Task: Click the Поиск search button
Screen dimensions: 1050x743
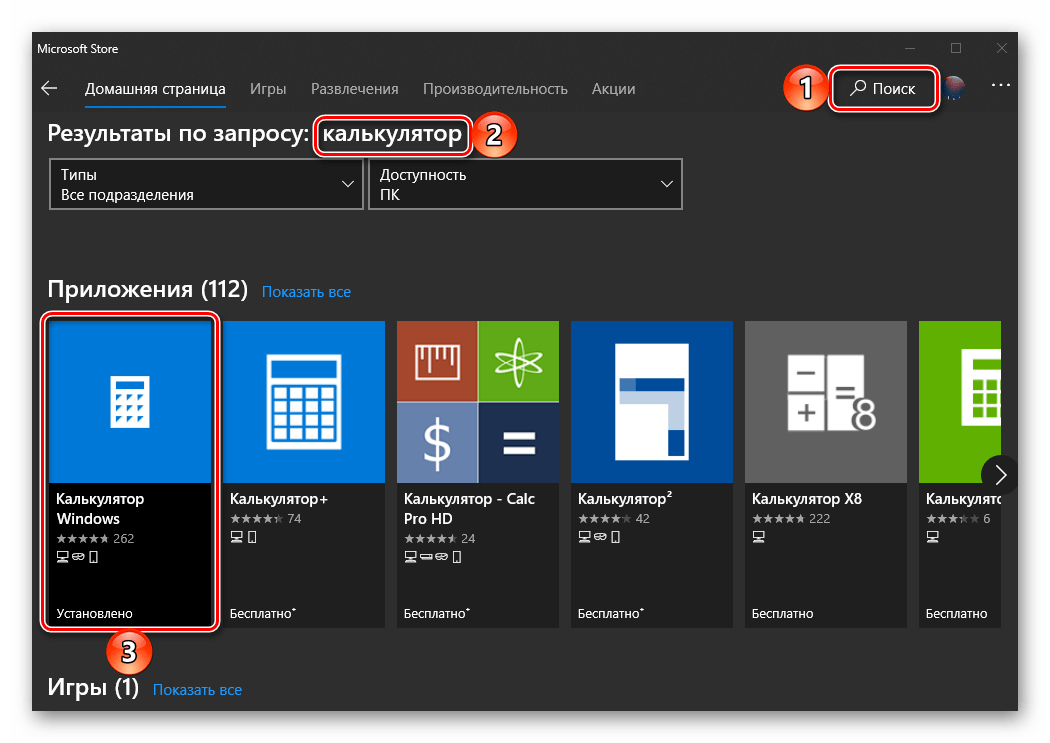Action: [884, 89]
